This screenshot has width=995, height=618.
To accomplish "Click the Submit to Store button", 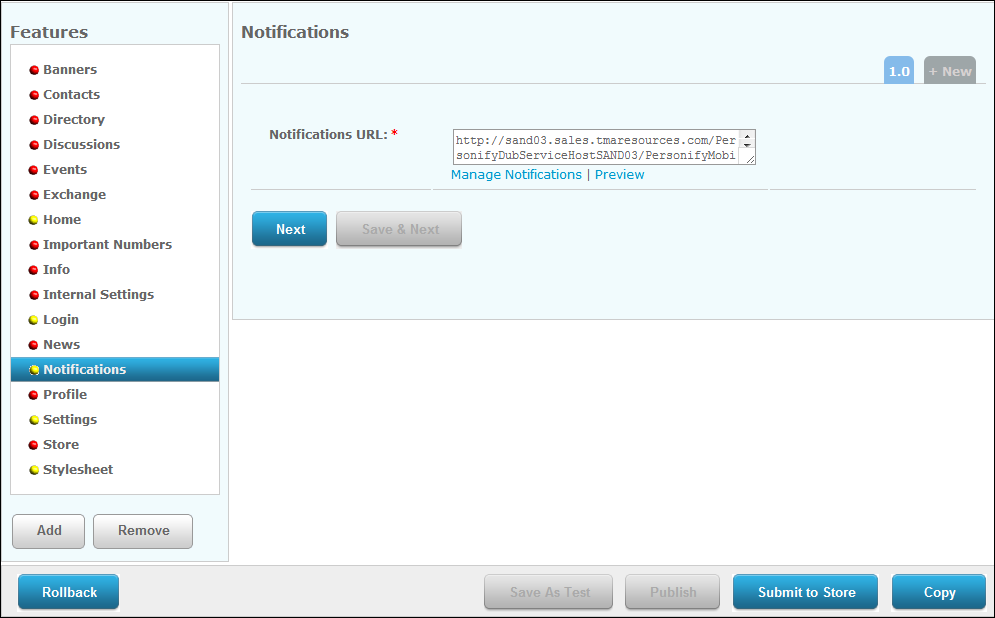I will click(x=806, y=592).
